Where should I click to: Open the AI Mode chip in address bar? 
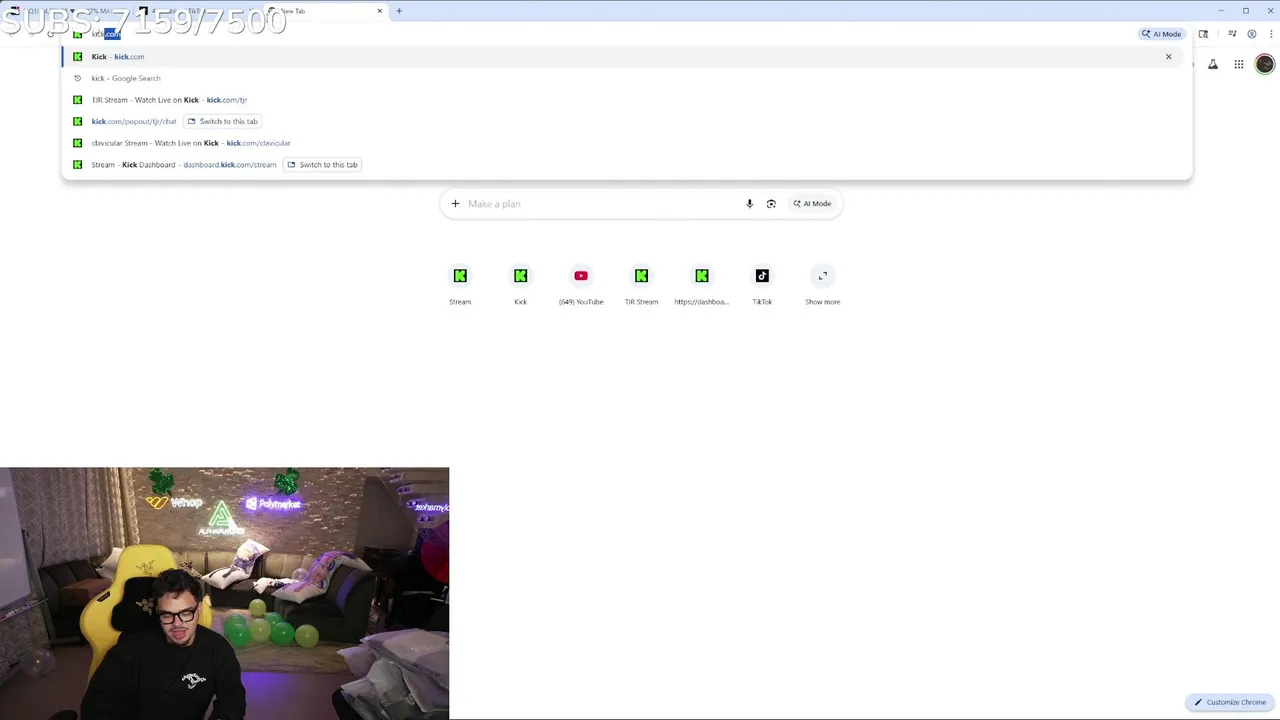[1162, 34]
